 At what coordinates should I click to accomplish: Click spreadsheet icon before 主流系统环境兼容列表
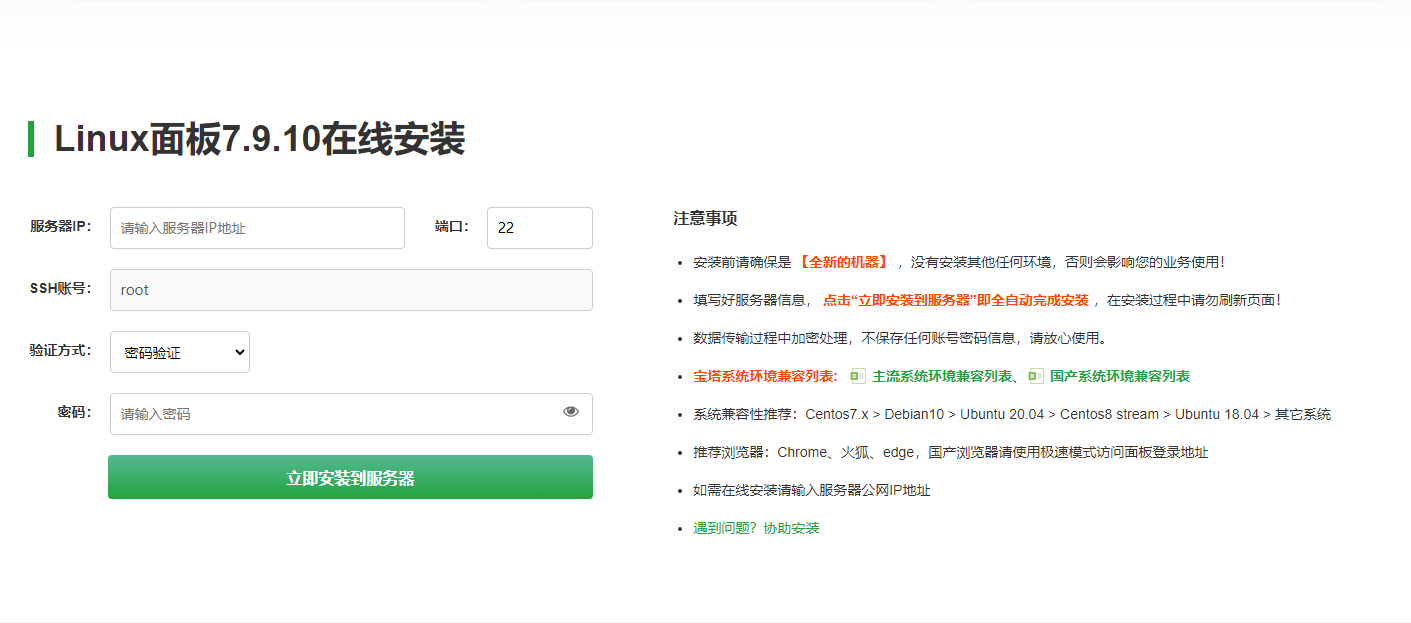click(x=857, y=376)
